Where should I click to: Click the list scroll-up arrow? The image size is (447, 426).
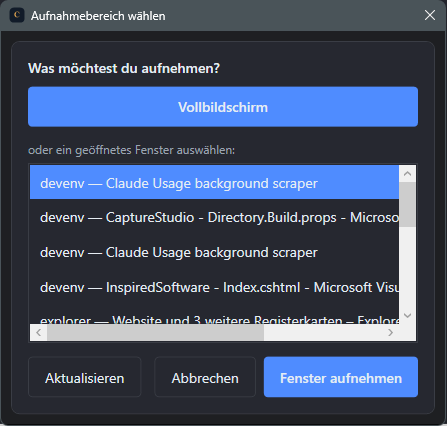[407, 174]
